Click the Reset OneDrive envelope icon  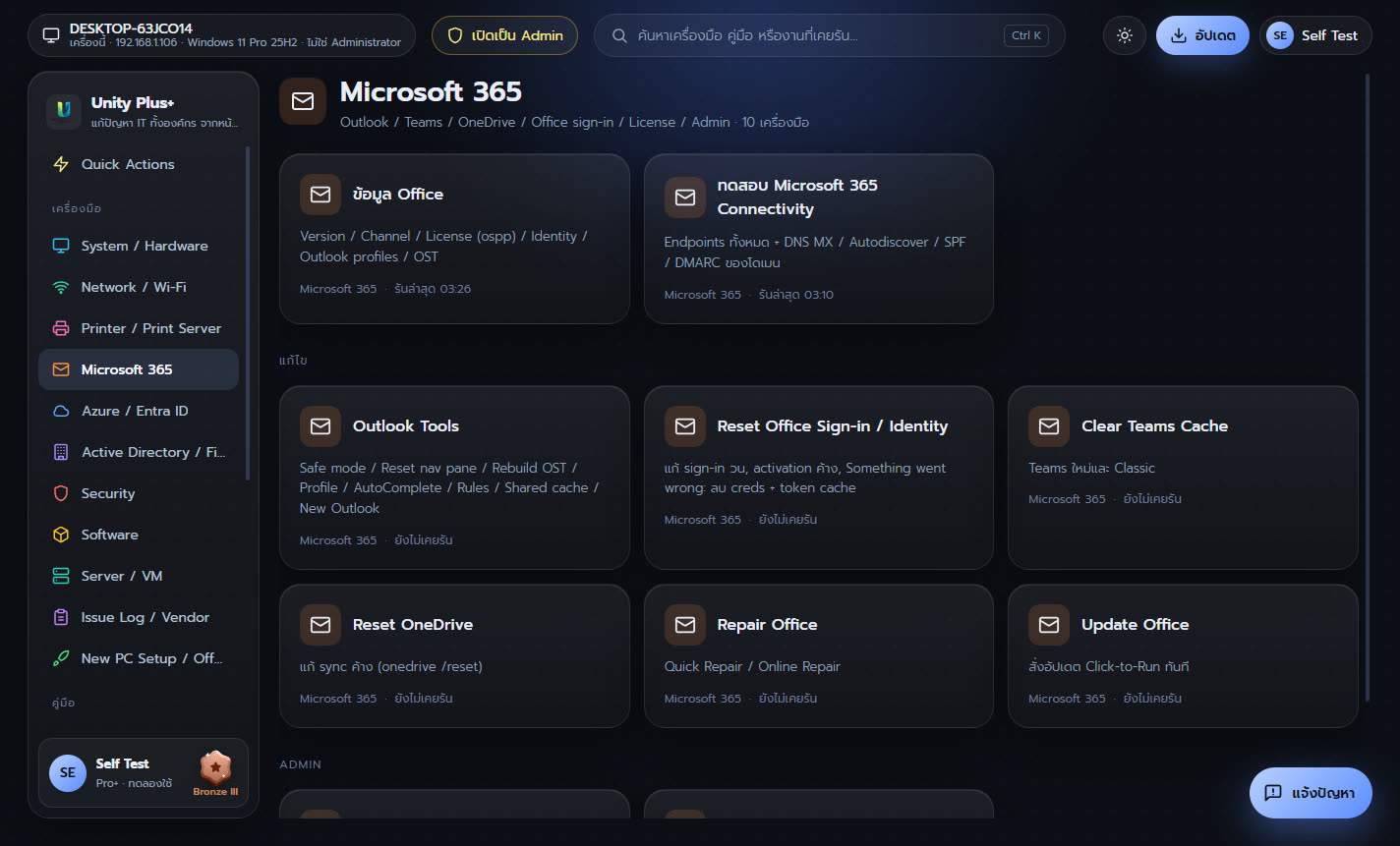[321, 625]
